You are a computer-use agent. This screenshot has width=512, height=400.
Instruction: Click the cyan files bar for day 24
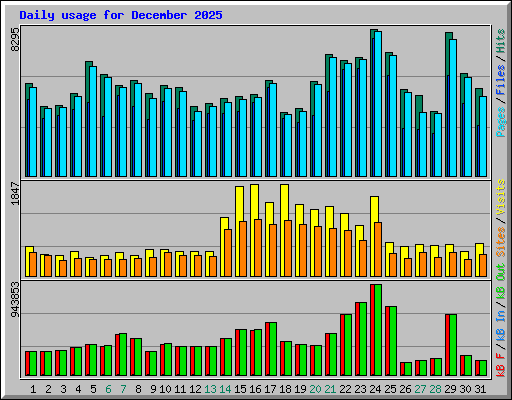coord(378,104)
